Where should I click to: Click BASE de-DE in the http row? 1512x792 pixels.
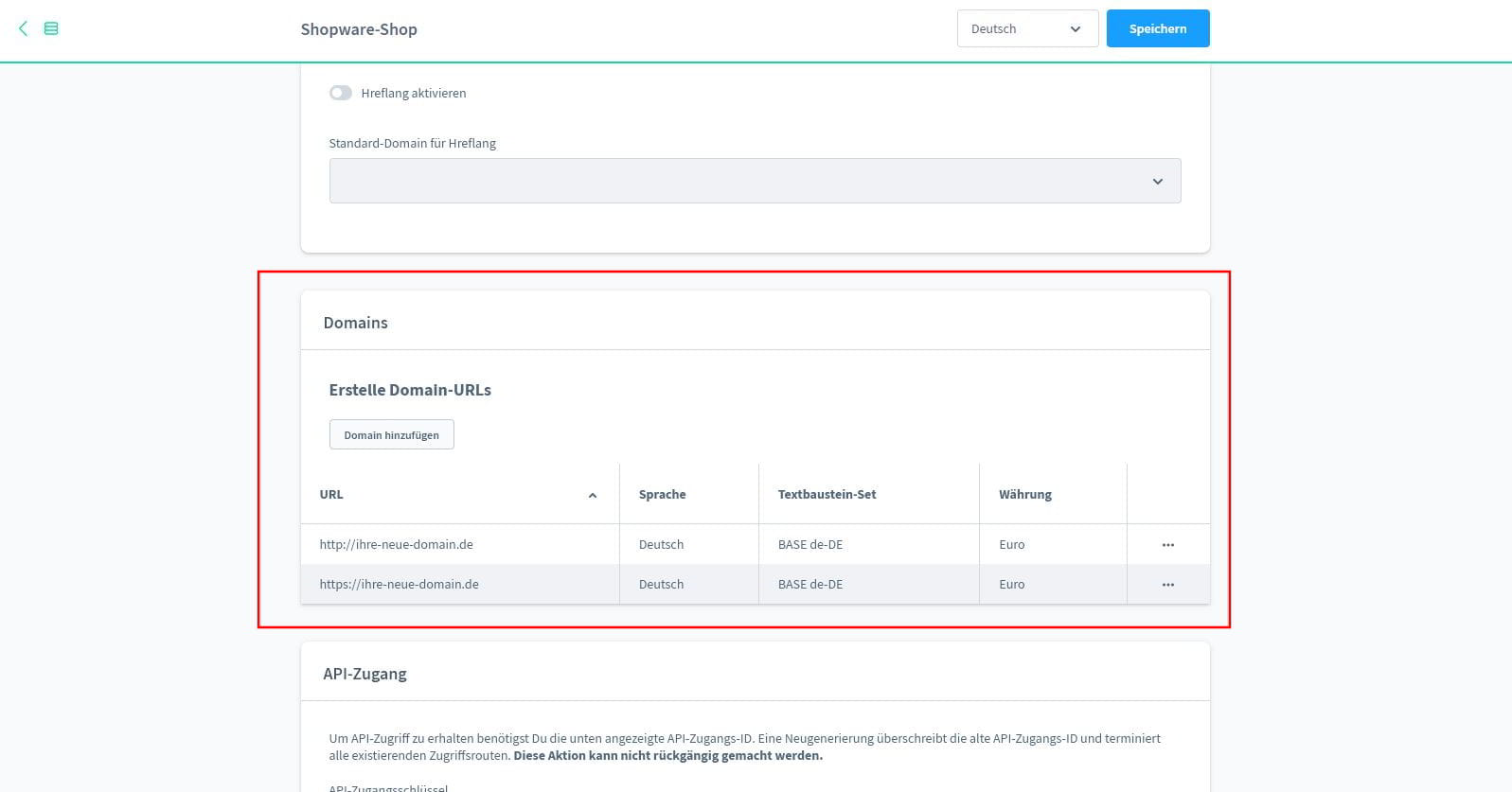click(x=810, y=544)
